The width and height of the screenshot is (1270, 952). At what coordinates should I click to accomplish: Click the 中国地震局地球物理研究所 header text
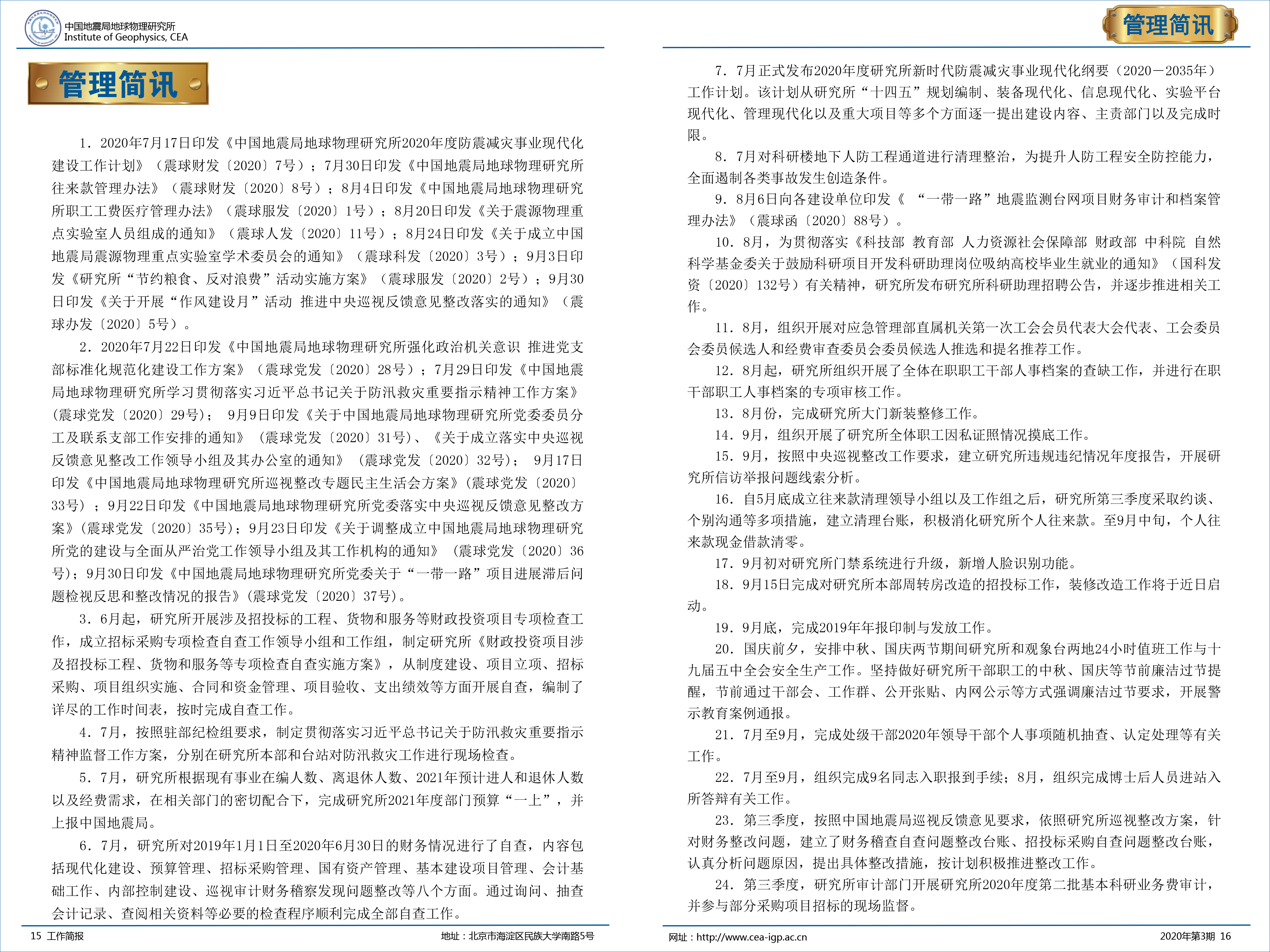(x=120, y=26)
